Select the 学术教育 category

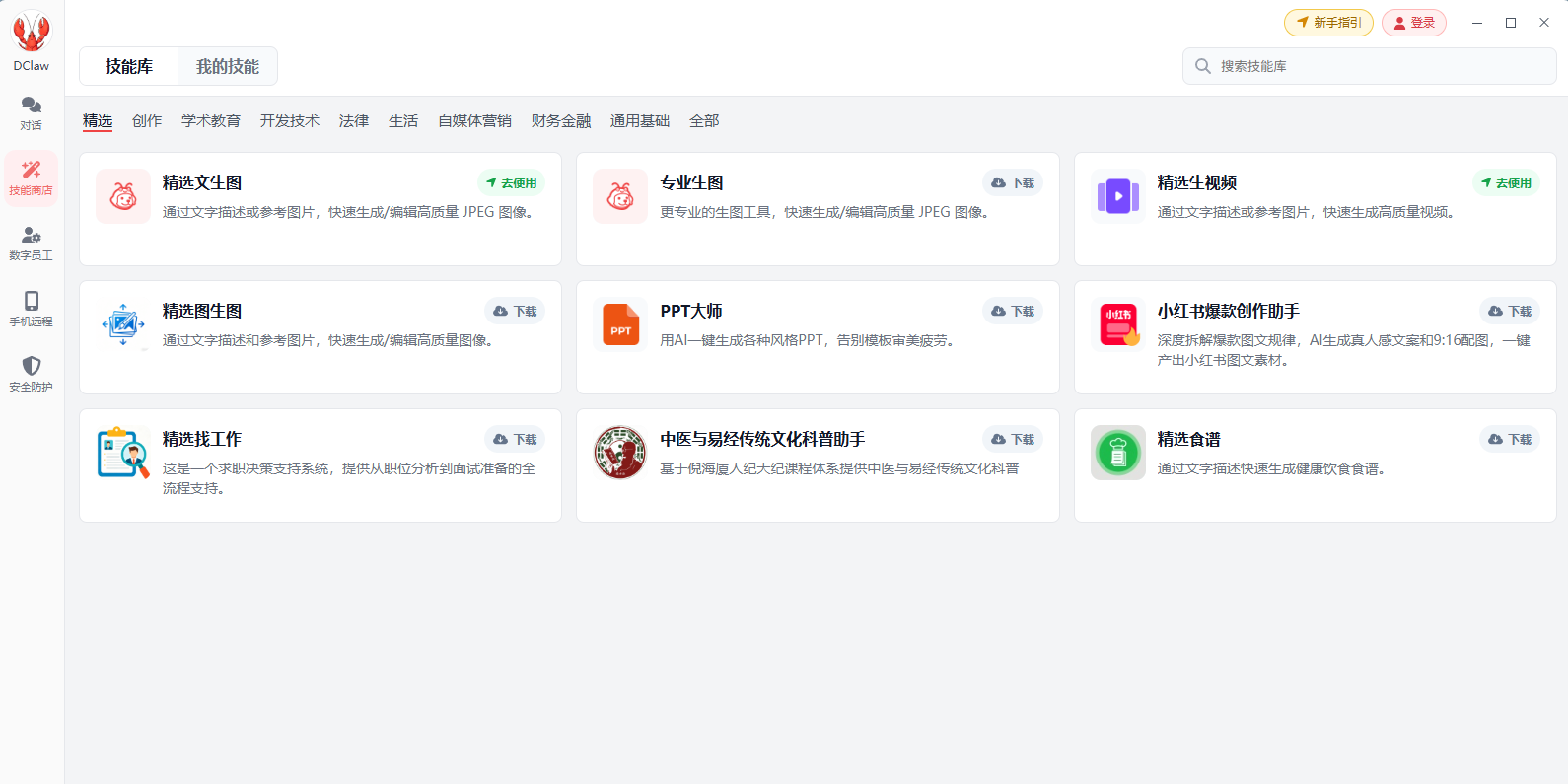211,120
